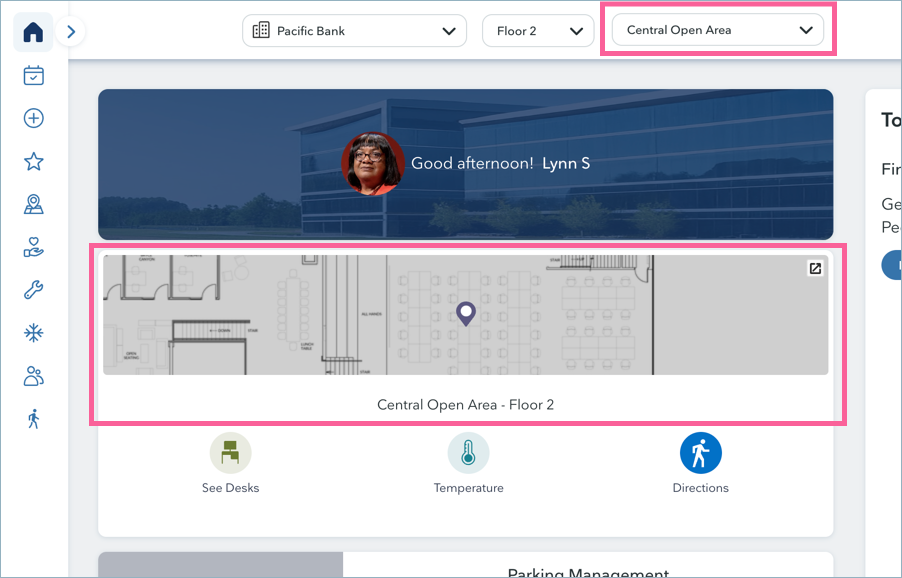Change space via Central Open Area dropdown
Image resolution: width=902 pixels, height=578 pixels.
click(717, 30)
